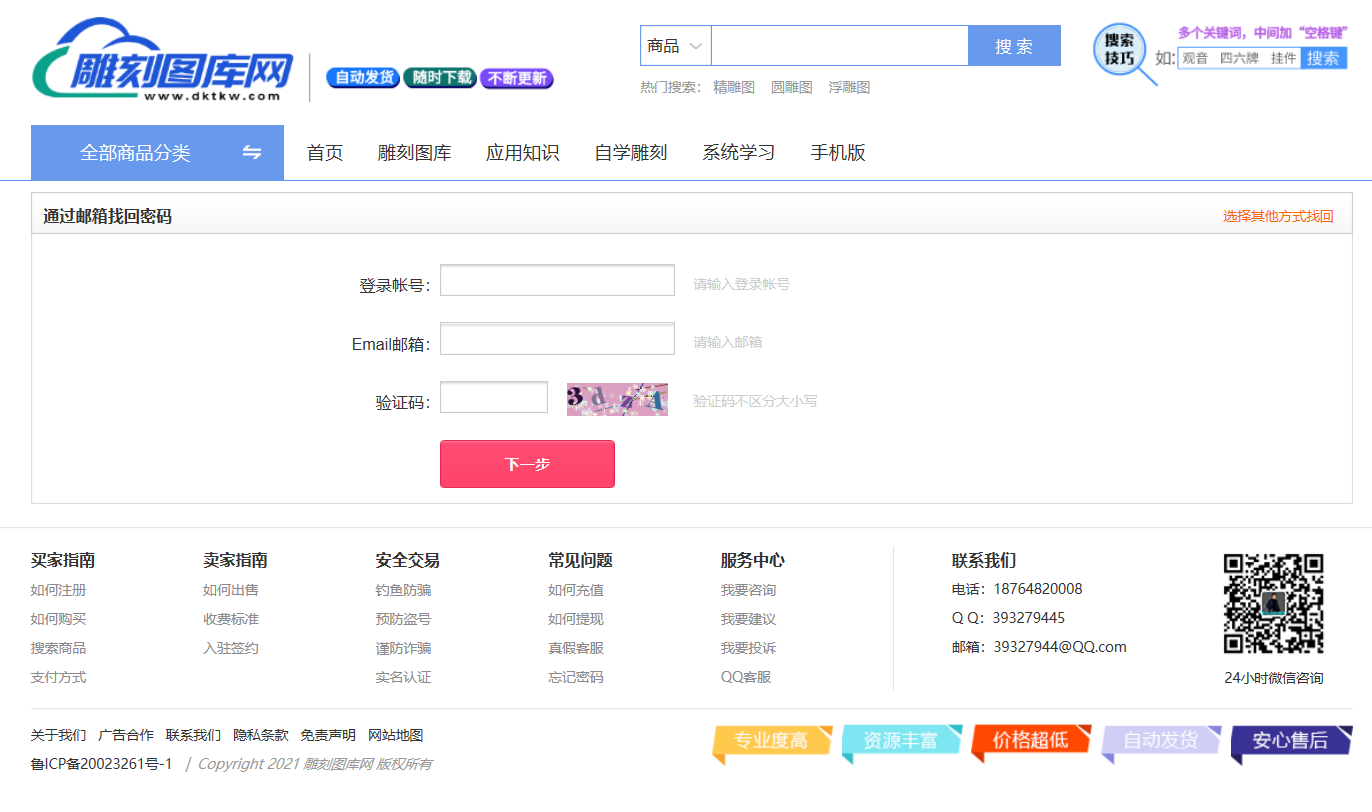
Task: Open the 如何充值 footer link
Action: tap(576, 590)
